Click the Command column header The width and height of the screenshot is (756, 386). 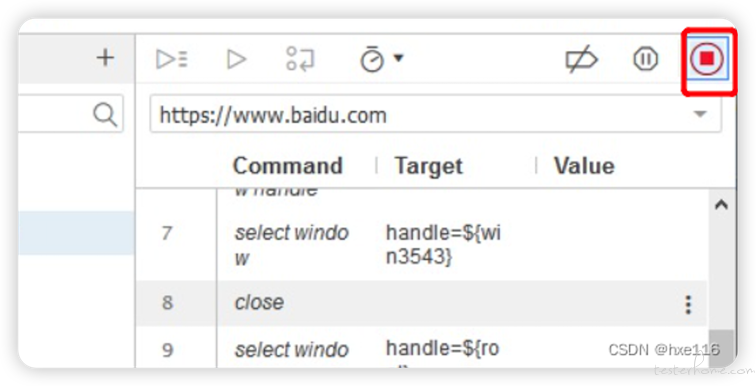pyautogui.click(x=287, y=166)
